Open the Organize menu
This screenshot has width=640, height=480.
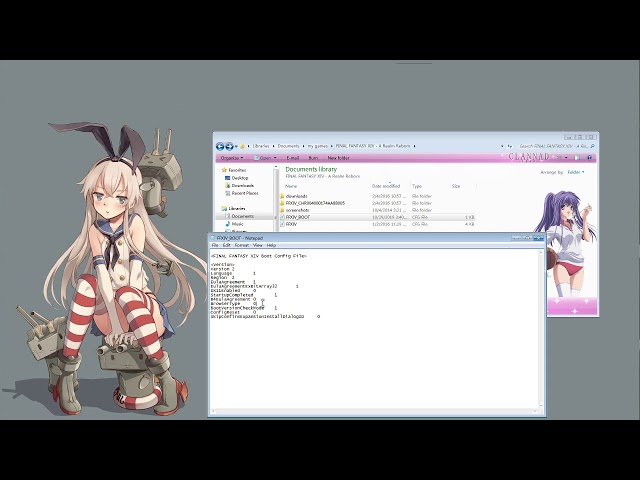pos(232,158)
